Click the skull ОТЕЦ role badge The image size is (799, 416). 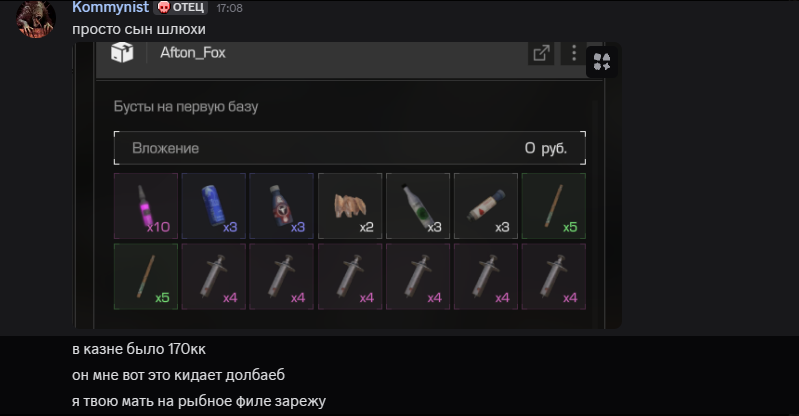coord(181,7)
